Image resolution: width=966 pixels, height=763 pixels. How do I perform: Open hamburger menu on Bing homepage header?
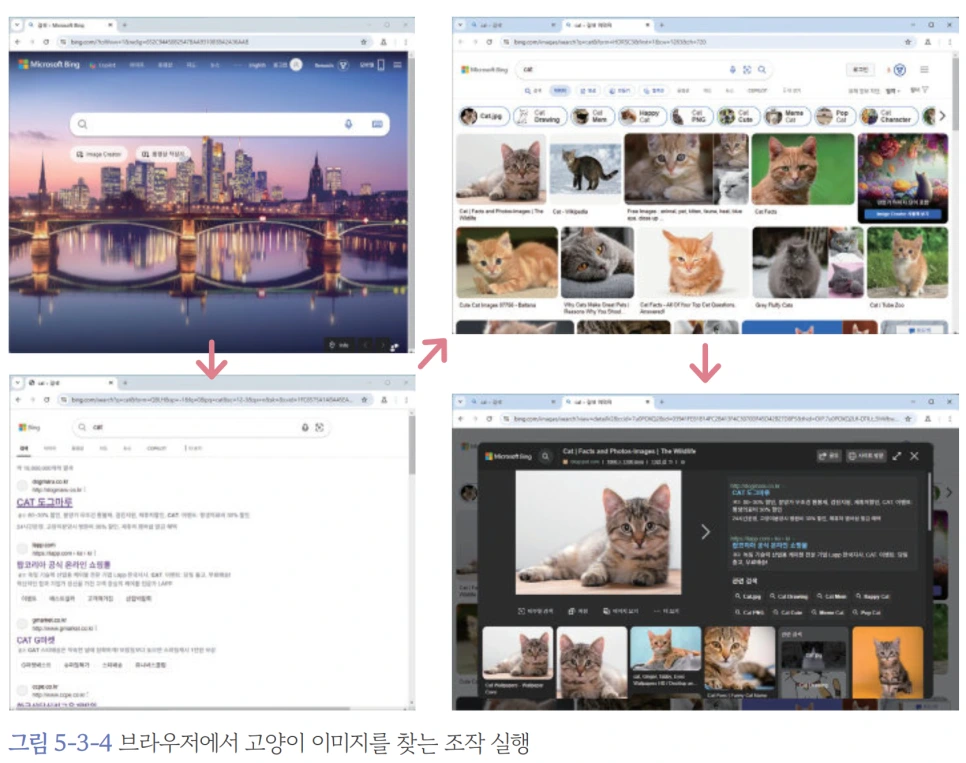(397, 65)
